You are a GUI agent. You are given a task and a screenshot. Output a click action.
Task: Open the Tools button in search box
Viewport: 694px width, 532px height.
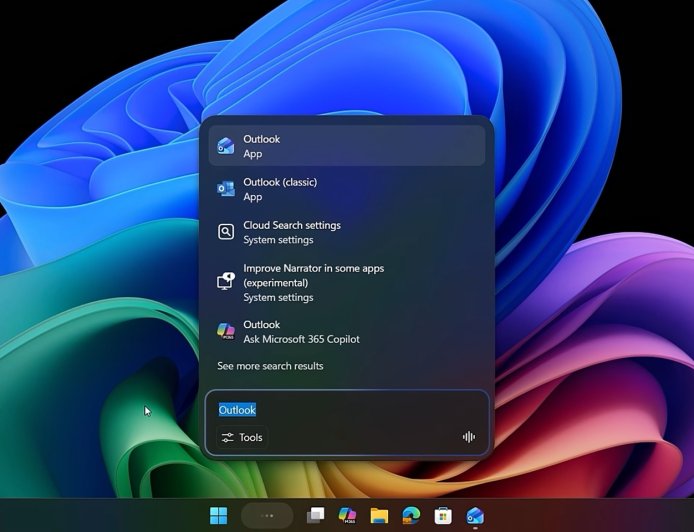[x=242, y=437]
